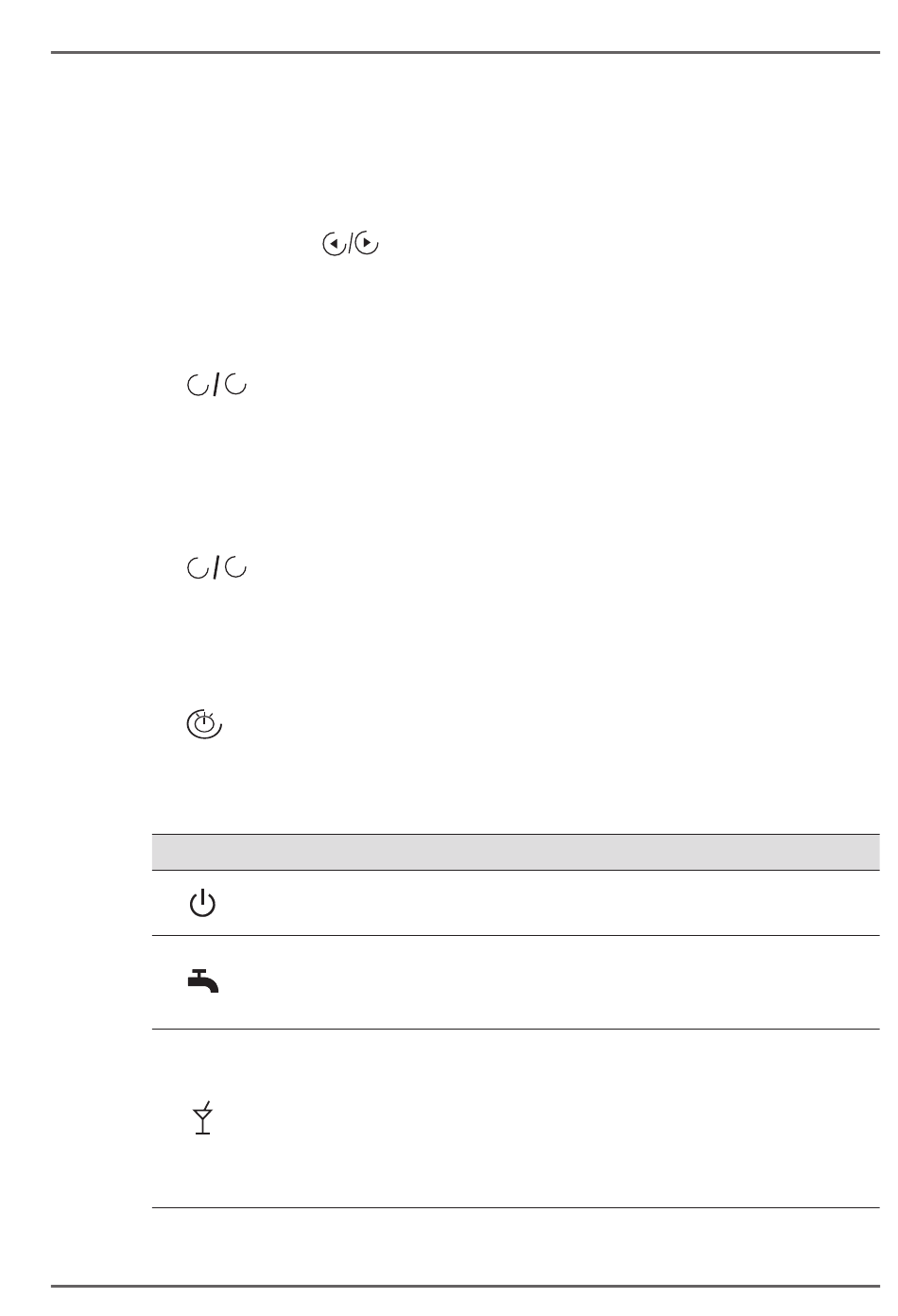898x1316 pixels.
Task: Click the bold slash in first knob pair
Action: pyautogui.click(x=217, y=386)
